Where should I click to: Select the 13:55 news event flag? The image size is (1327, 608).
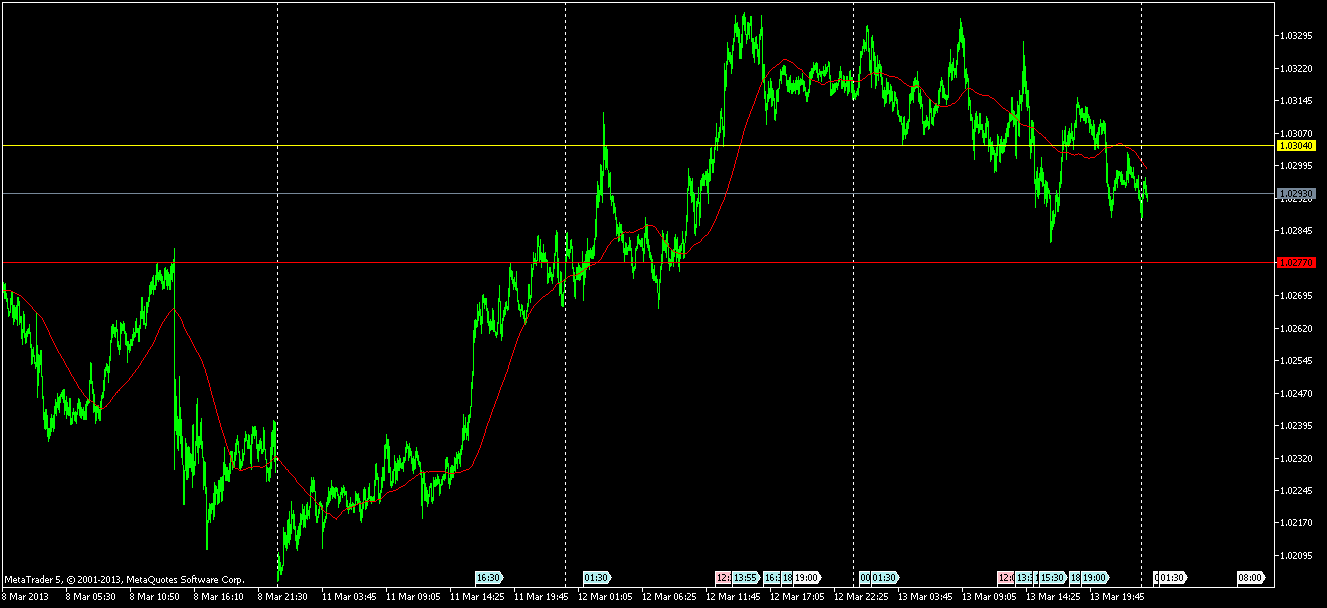click(x=746, y=577)
